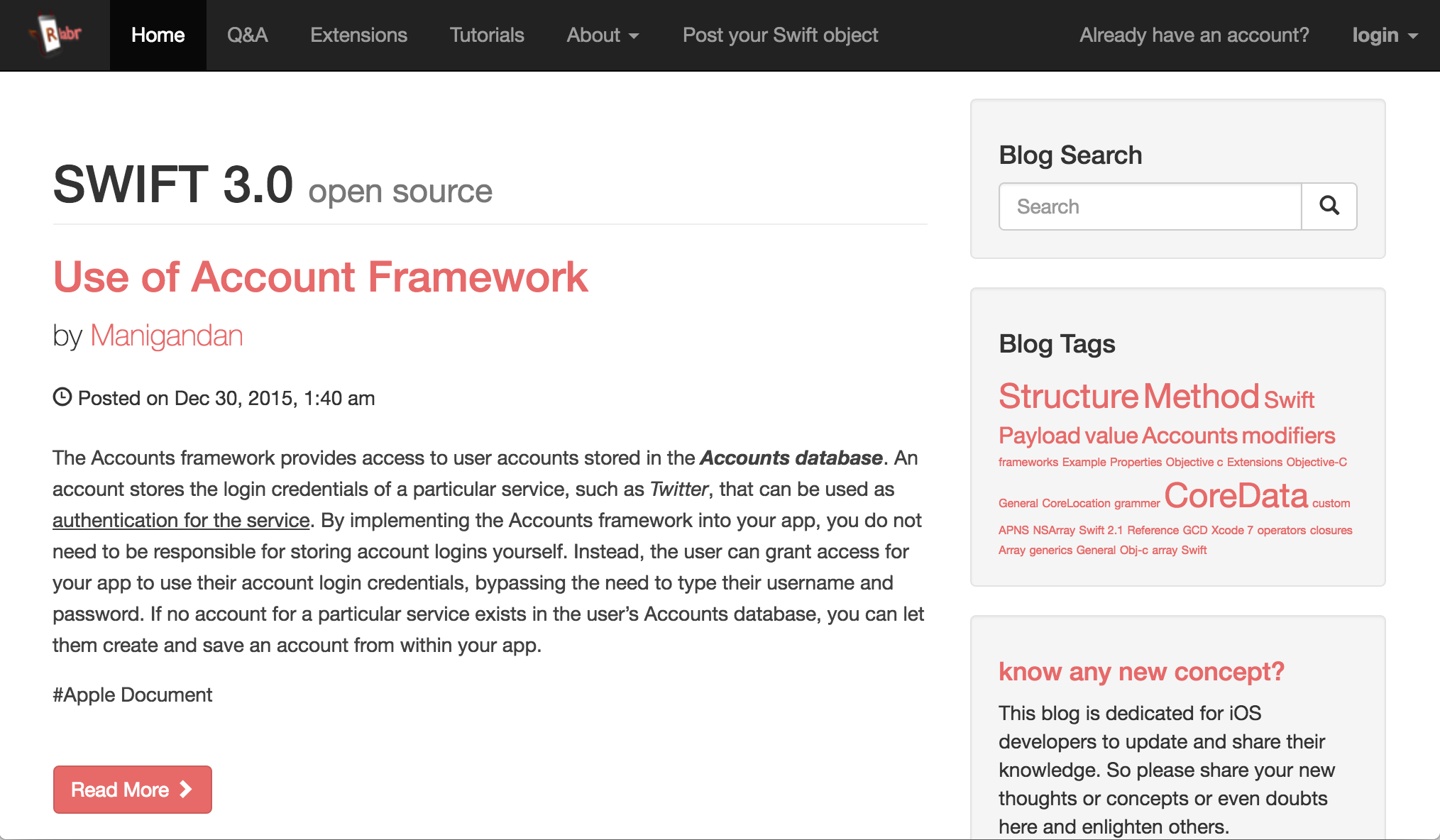Open the Payload tag
Viewport: 1440px width, 840px height.
tap(1038, 436)
